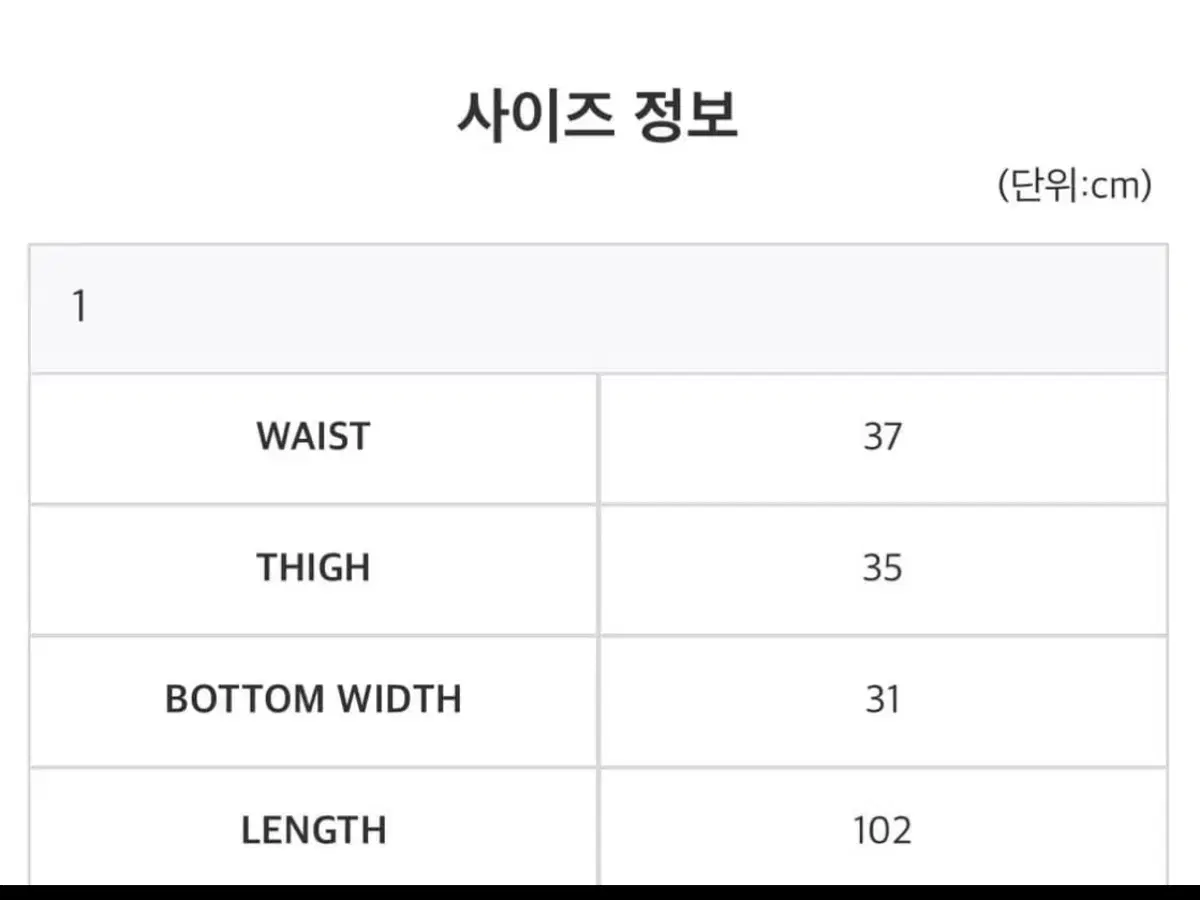The image size is (1200, 900).
Task: Click the word BOTTOM in the table
Action: [243, 700]
